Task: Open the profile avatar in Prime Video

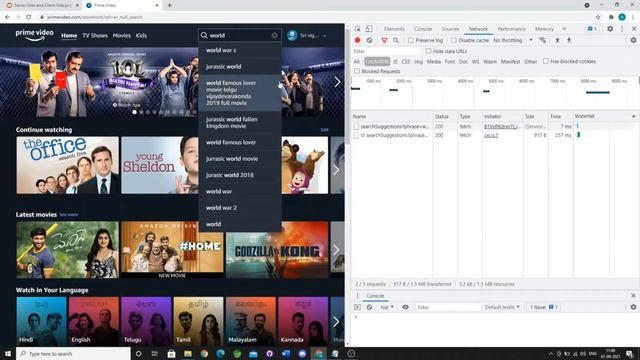Action: [292, 36]
